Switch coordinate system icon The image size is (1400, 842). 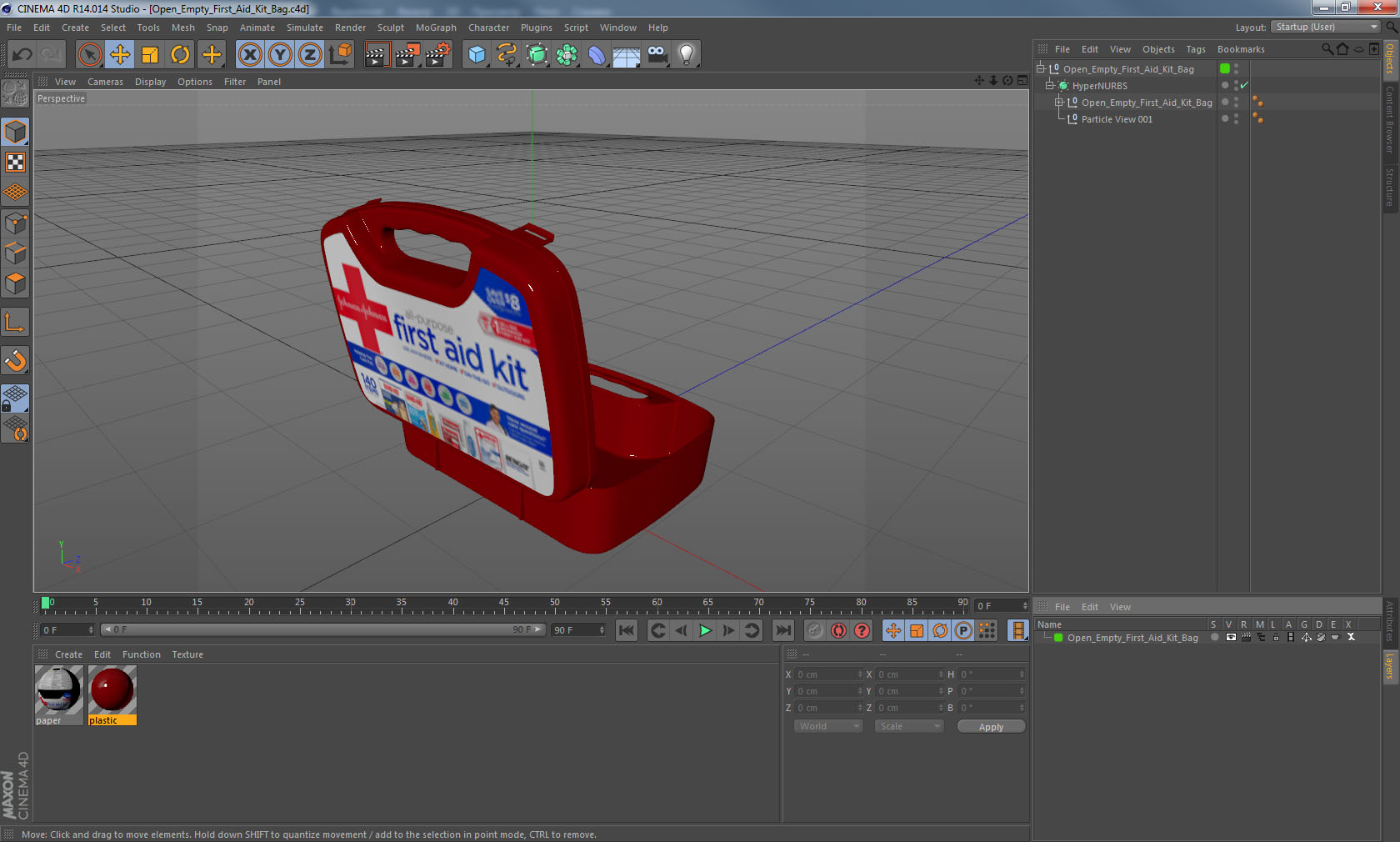340,55
